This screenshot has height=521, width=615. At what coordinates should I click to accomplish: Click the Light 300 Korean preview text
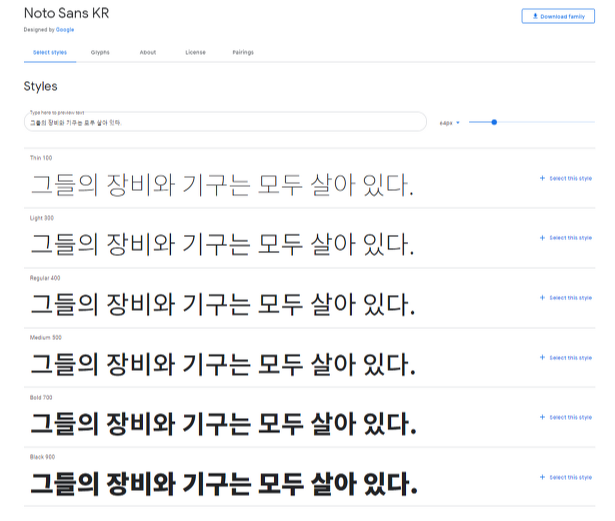click(x=222, y=244)
